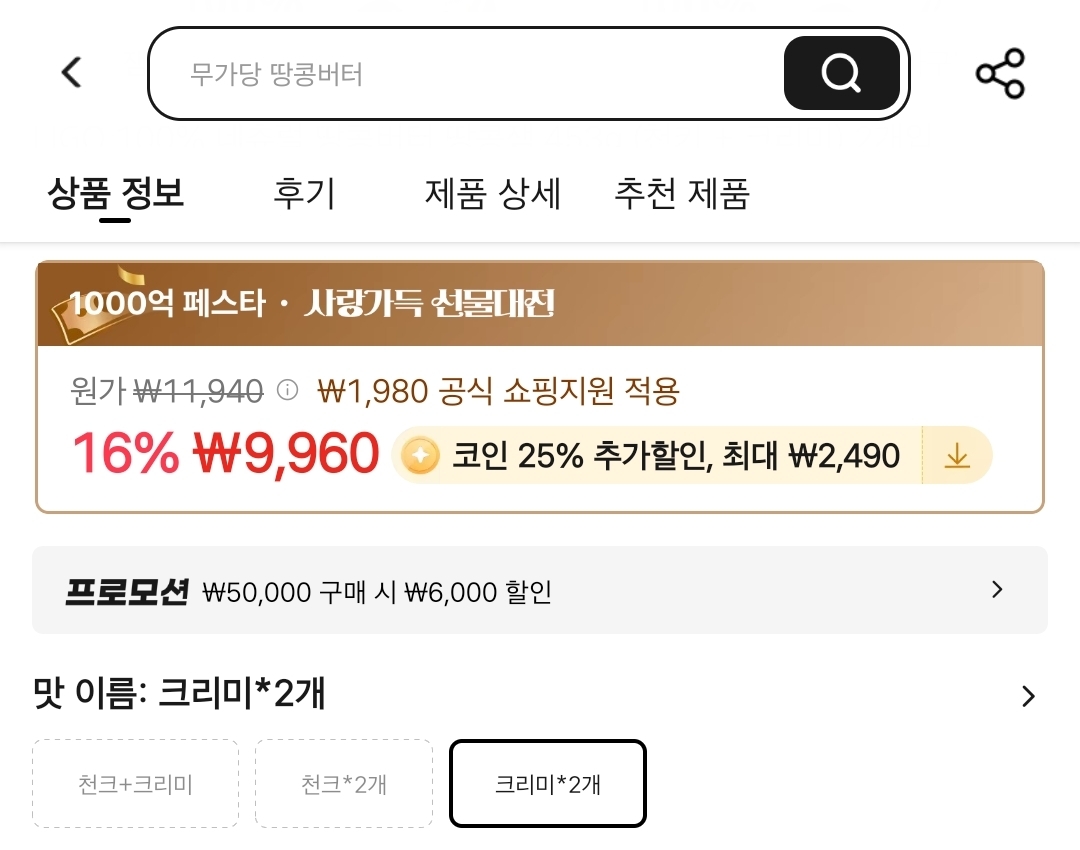This screenshot has height=850, width=1080.
Task: Choose the 천크*2개 flavor option
Action: point(343,784)
